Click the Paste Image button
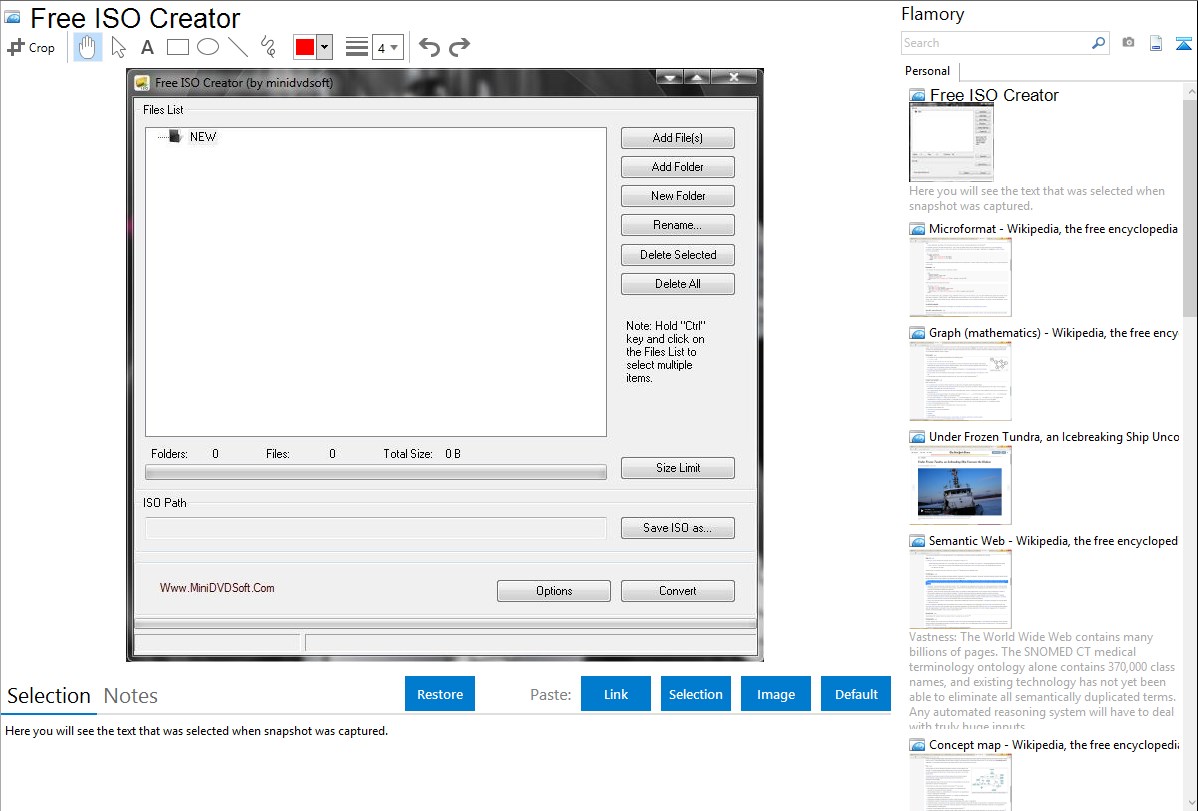1198x811 pixels. point(776,694)
